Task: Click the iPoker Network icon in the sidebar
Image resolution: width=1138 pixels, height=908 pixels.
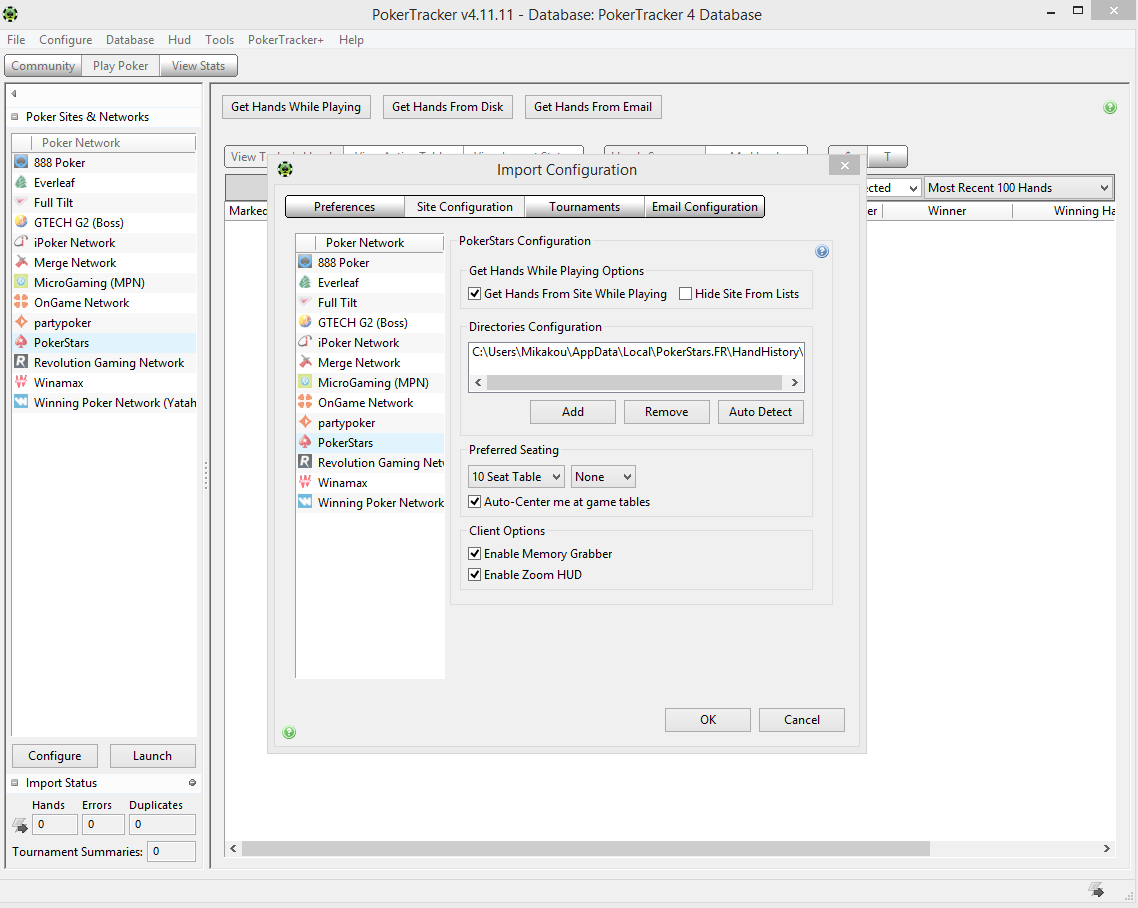Action: point(21,242)
